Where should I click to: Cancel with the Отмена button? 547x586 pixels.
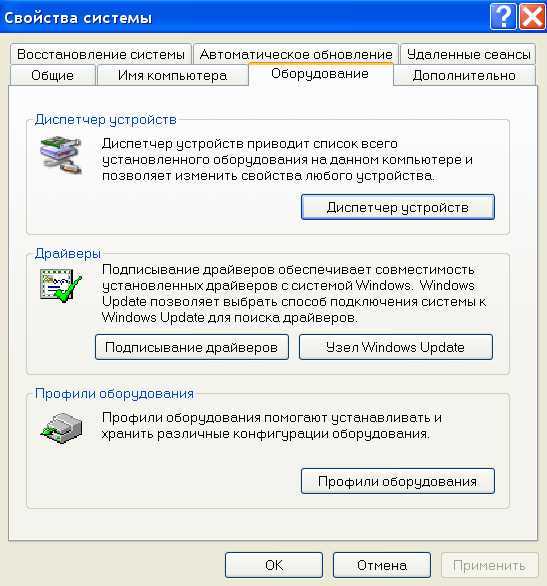coord(381,565)
